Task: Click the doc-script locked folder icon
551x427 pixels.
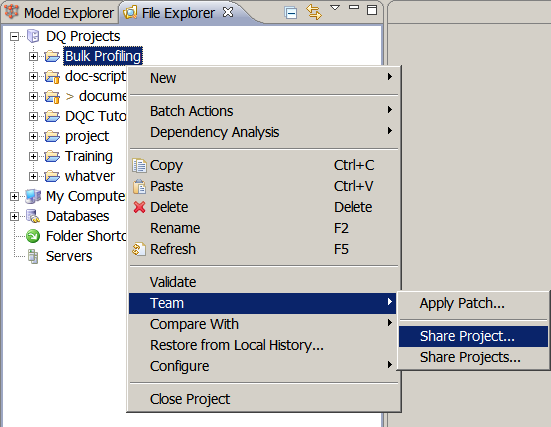Action: click(x=52, y=77)
